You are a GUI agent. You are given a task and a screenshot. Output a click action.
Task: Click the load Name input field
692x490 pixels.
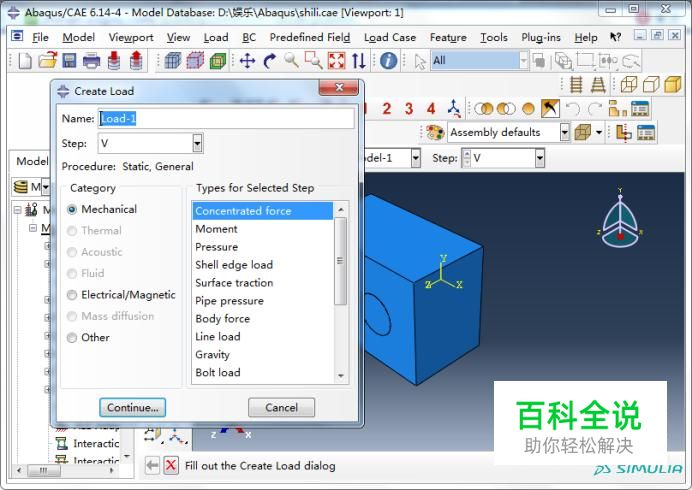click(226, 118)
